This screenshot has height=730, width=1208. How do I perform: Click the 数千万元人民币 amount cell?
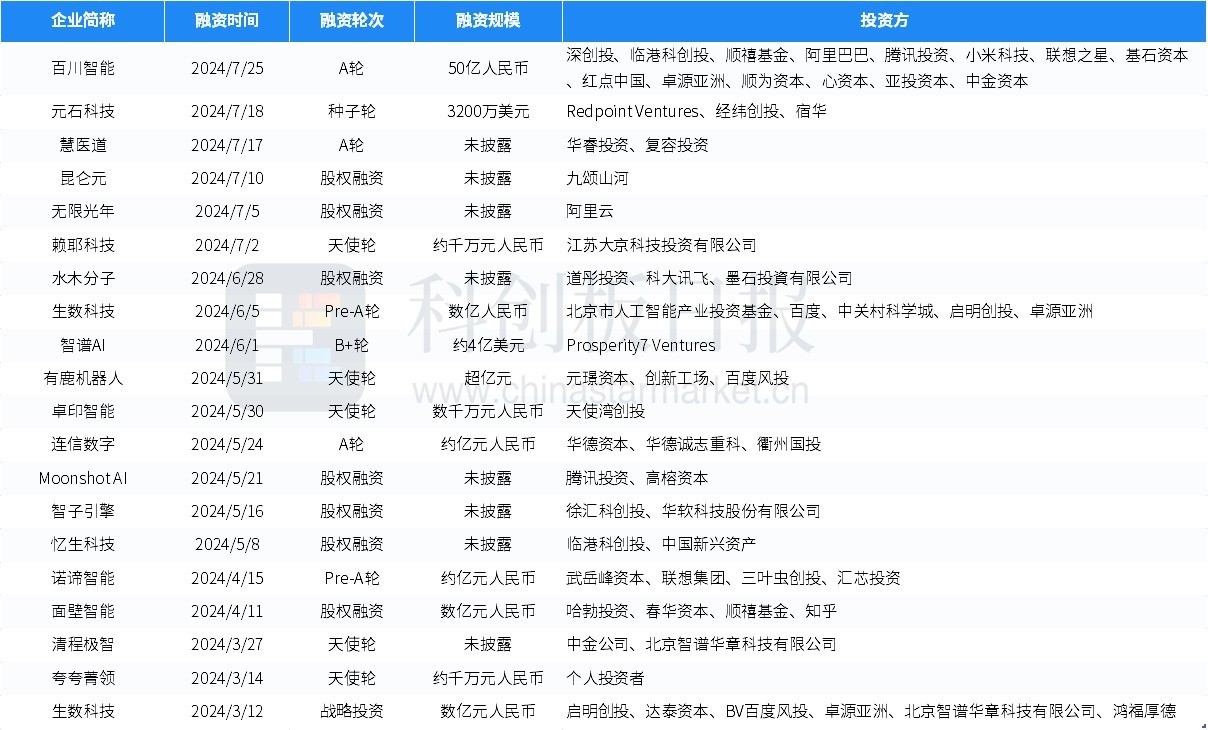point(488,411)
